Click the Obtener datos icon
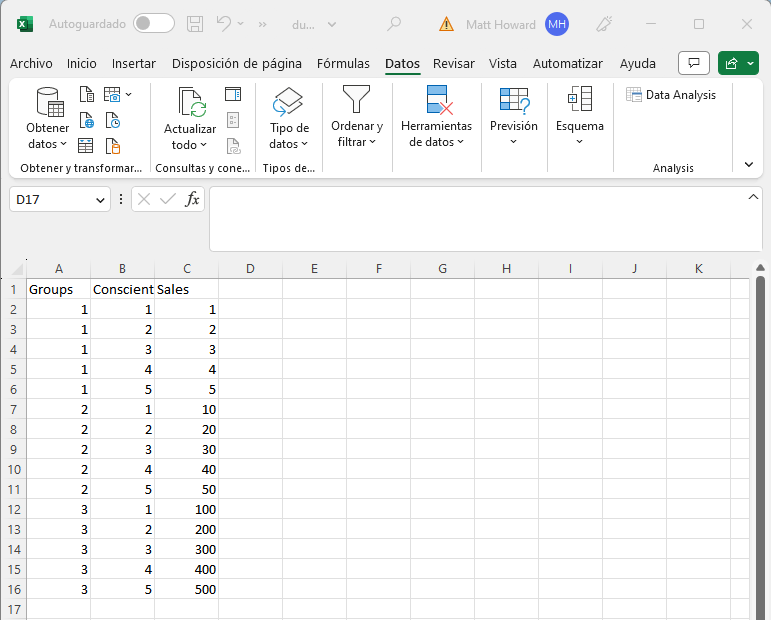Viewport: 771px width, 620px height. [x=48, y=102]
